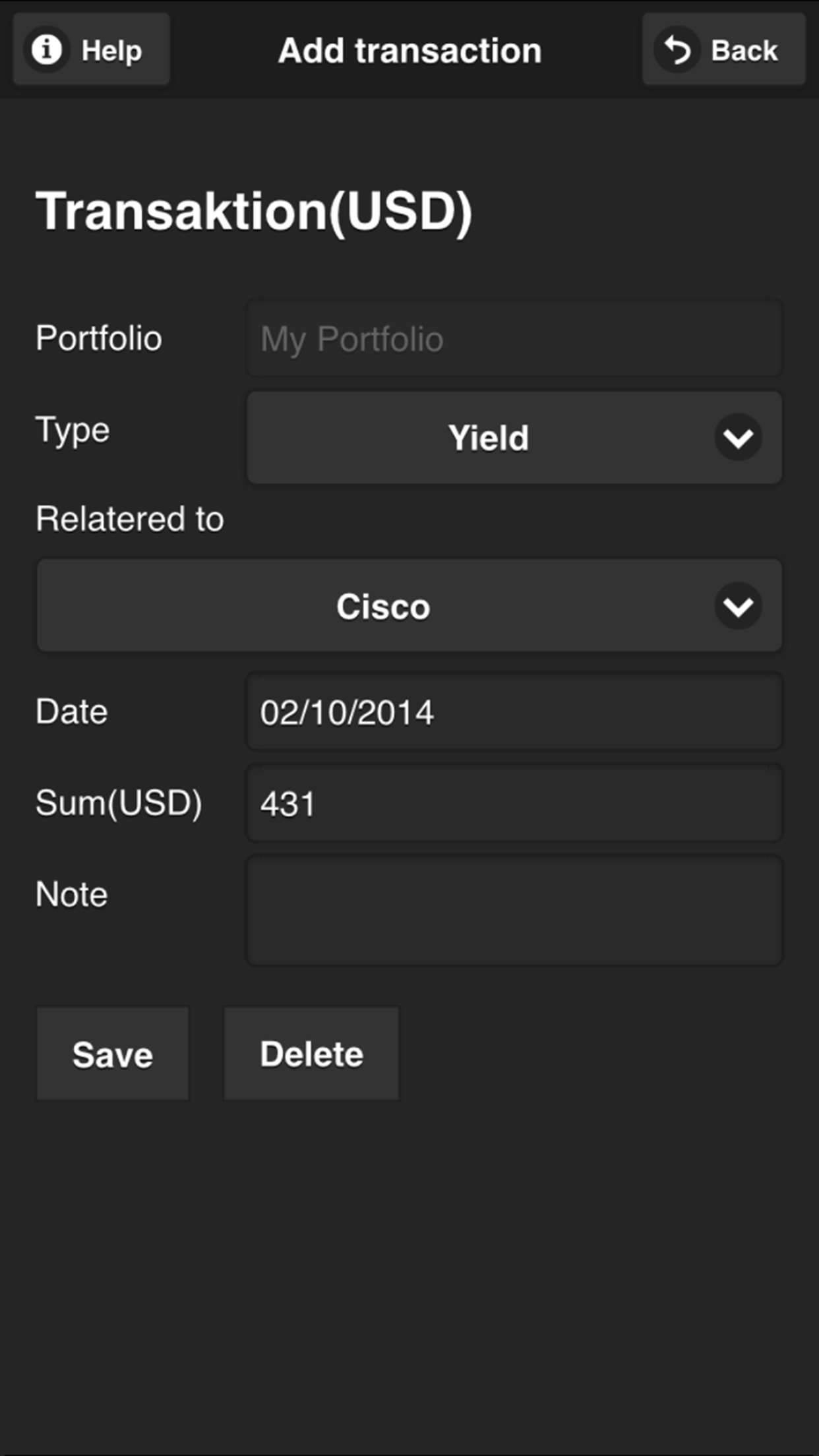Click the Add transaction title

pos(409,51)
